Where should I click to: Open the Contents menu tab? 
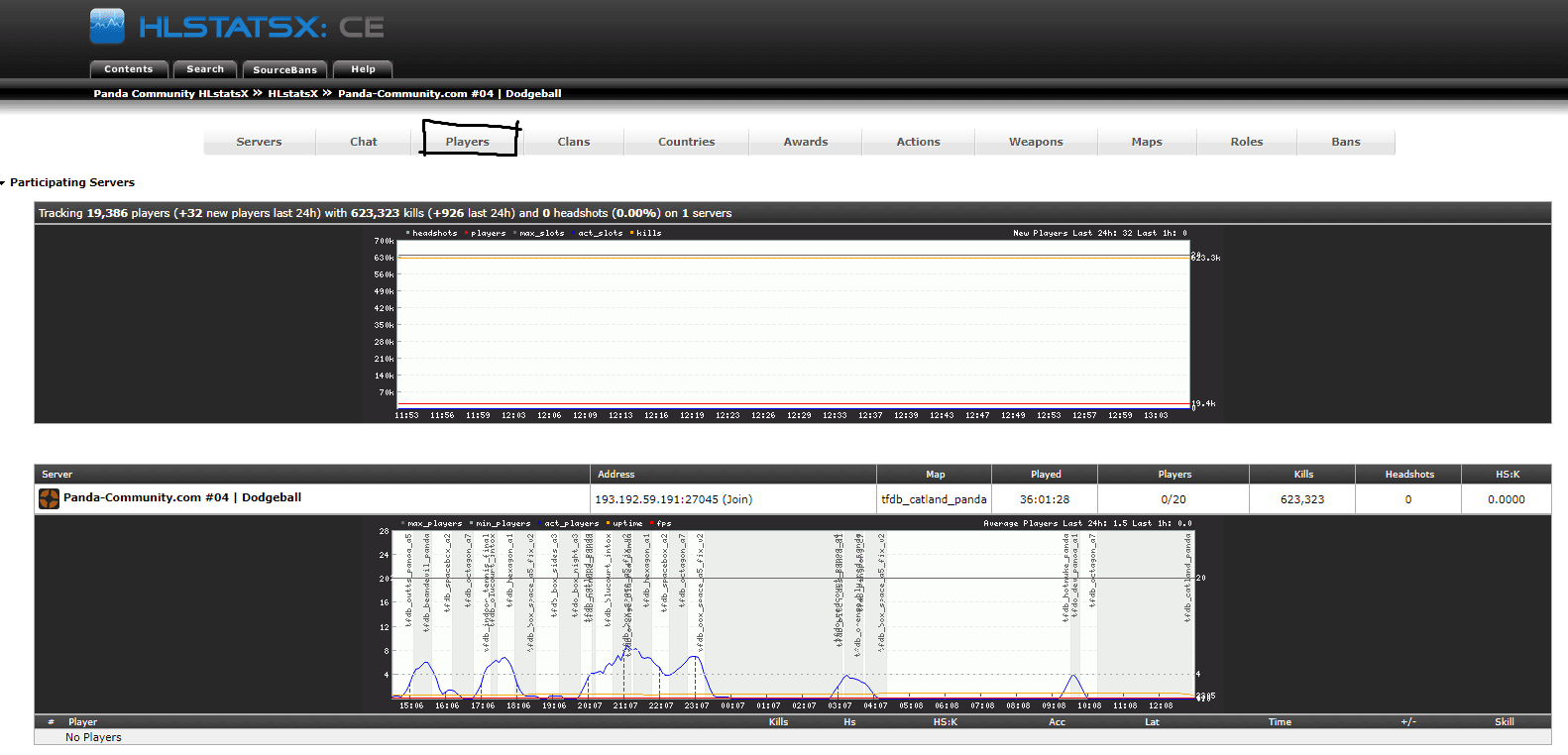pos(129,69)
